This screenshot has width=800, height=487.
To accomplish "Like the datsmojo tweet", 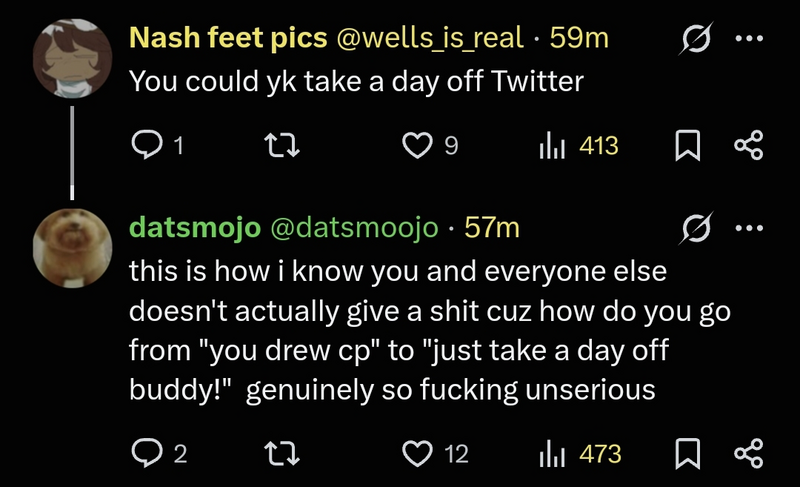I will [416, 454].
